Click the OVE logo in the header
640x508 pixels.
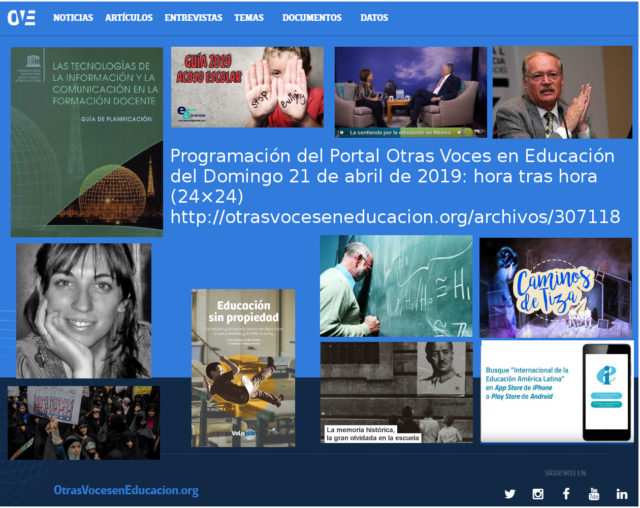[21, 17]
